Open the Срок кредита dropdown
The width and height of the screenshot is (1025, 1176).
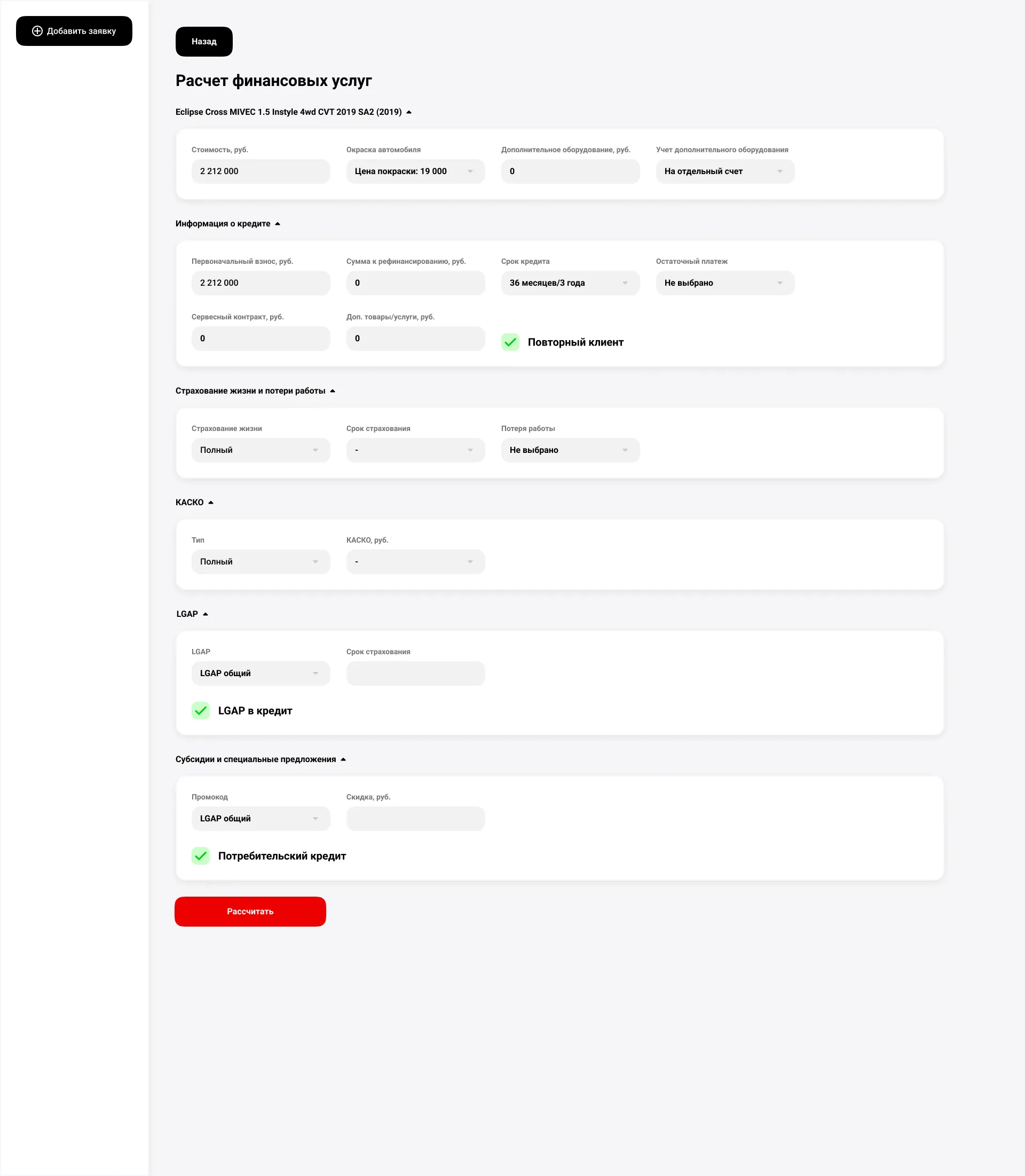[x=570, y=283]
